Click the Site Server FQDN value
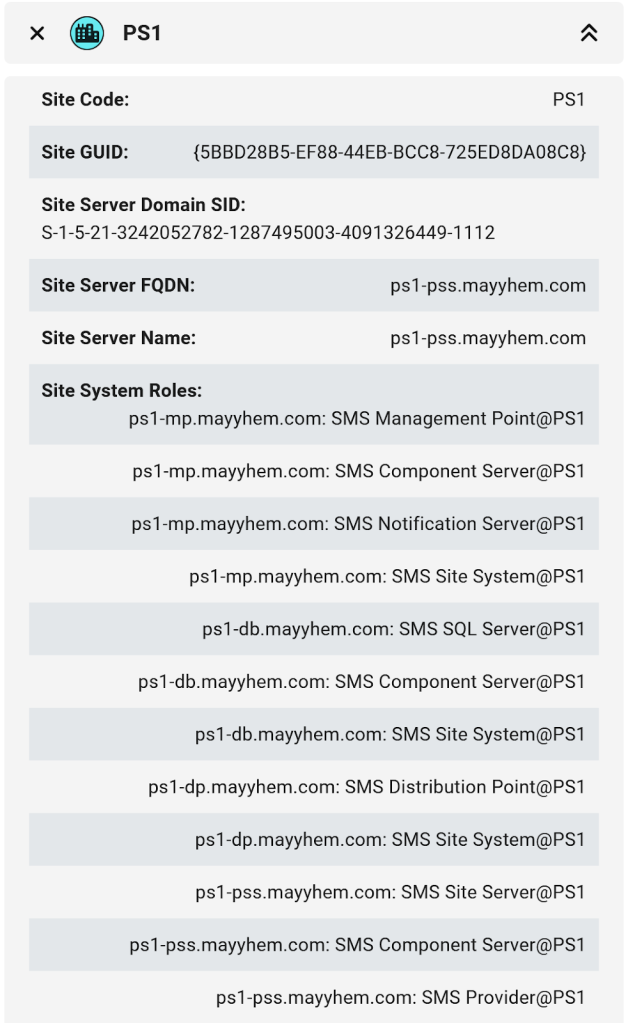The height and width of the screenshot is (1023, 628). (x=487, y=286)
